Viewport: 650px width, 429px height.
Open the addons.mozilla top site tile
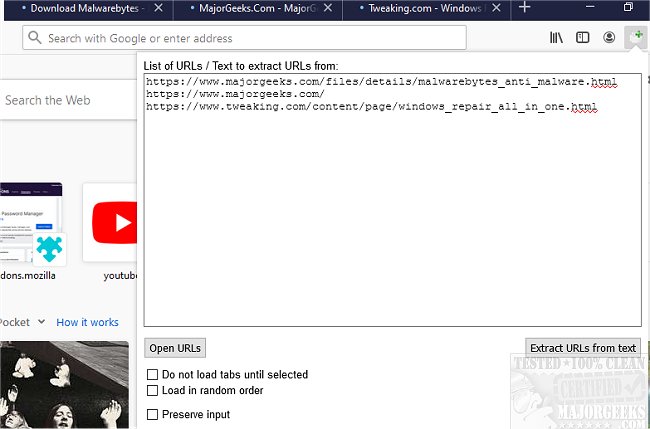[x=31, y=222]
